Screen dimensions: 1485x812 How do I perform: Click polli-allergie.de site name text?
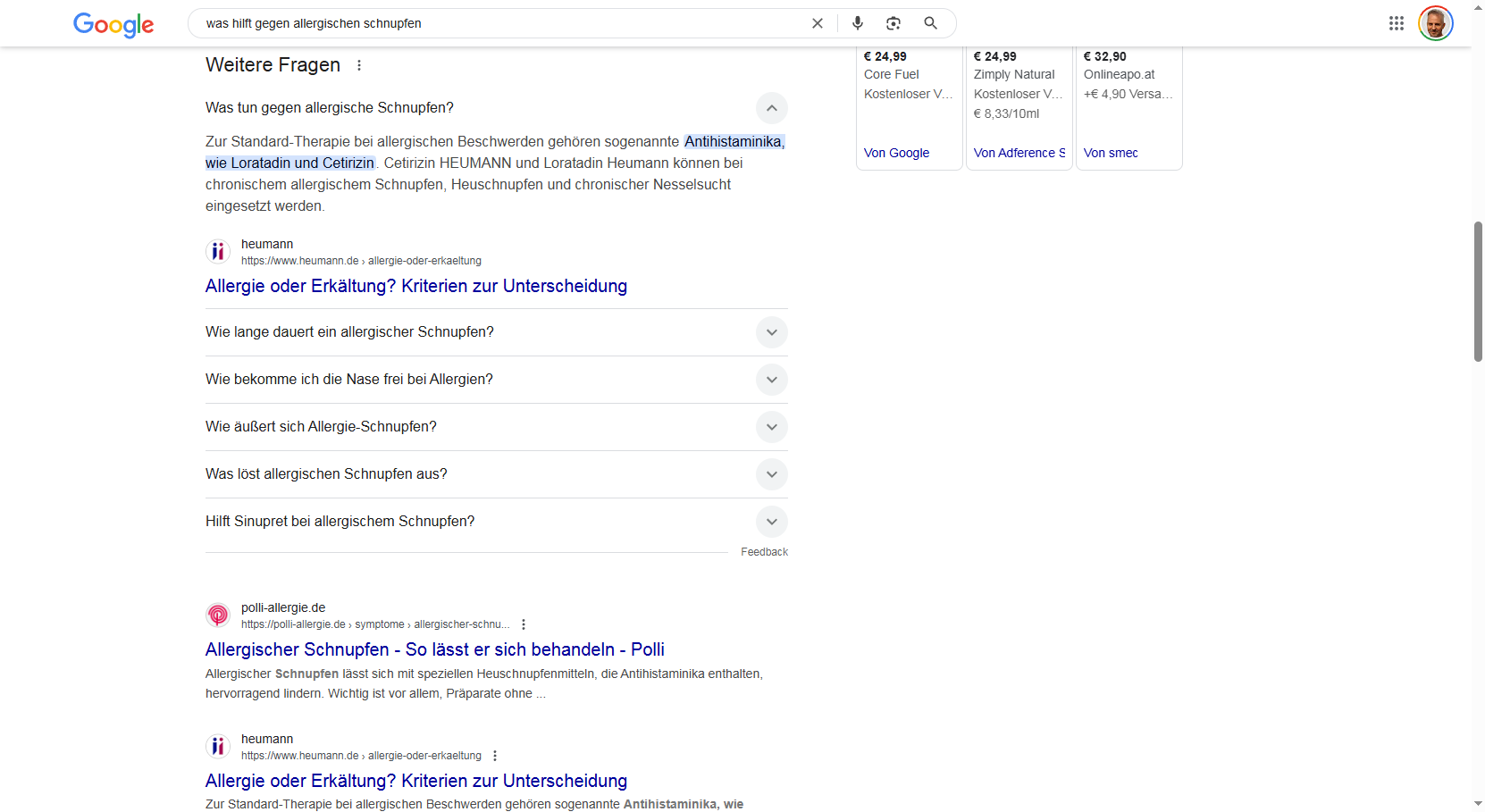click(283, 607)
